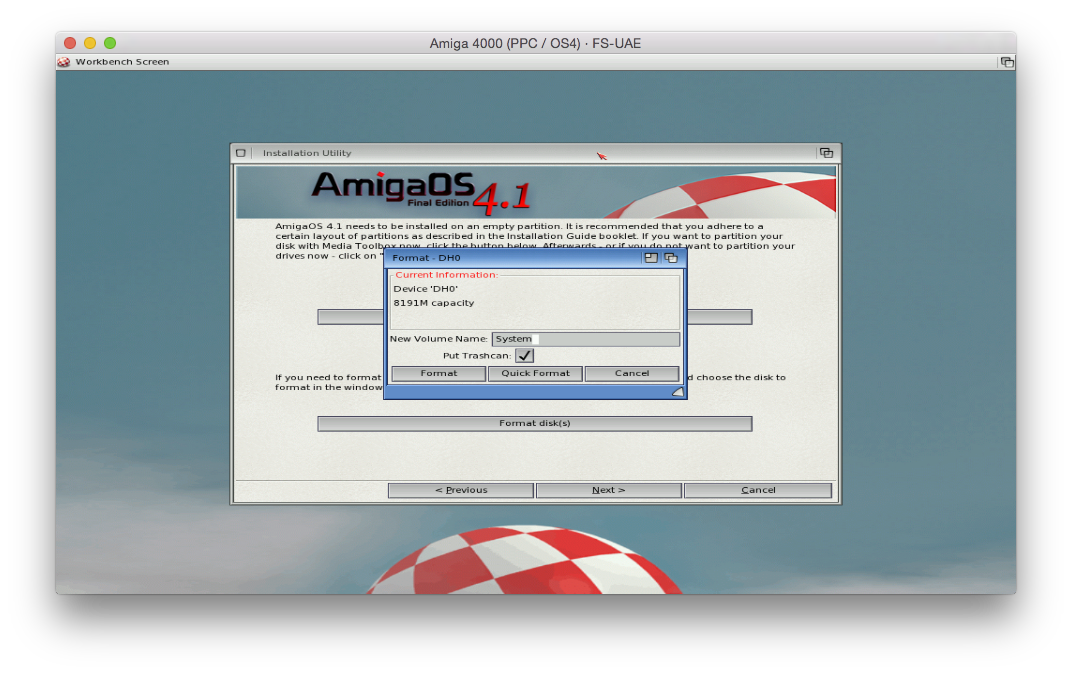The width and height of the screenshot is (1072, 674).
Task: Click the Workbench Screen title bar
Action: coord(535,62)
